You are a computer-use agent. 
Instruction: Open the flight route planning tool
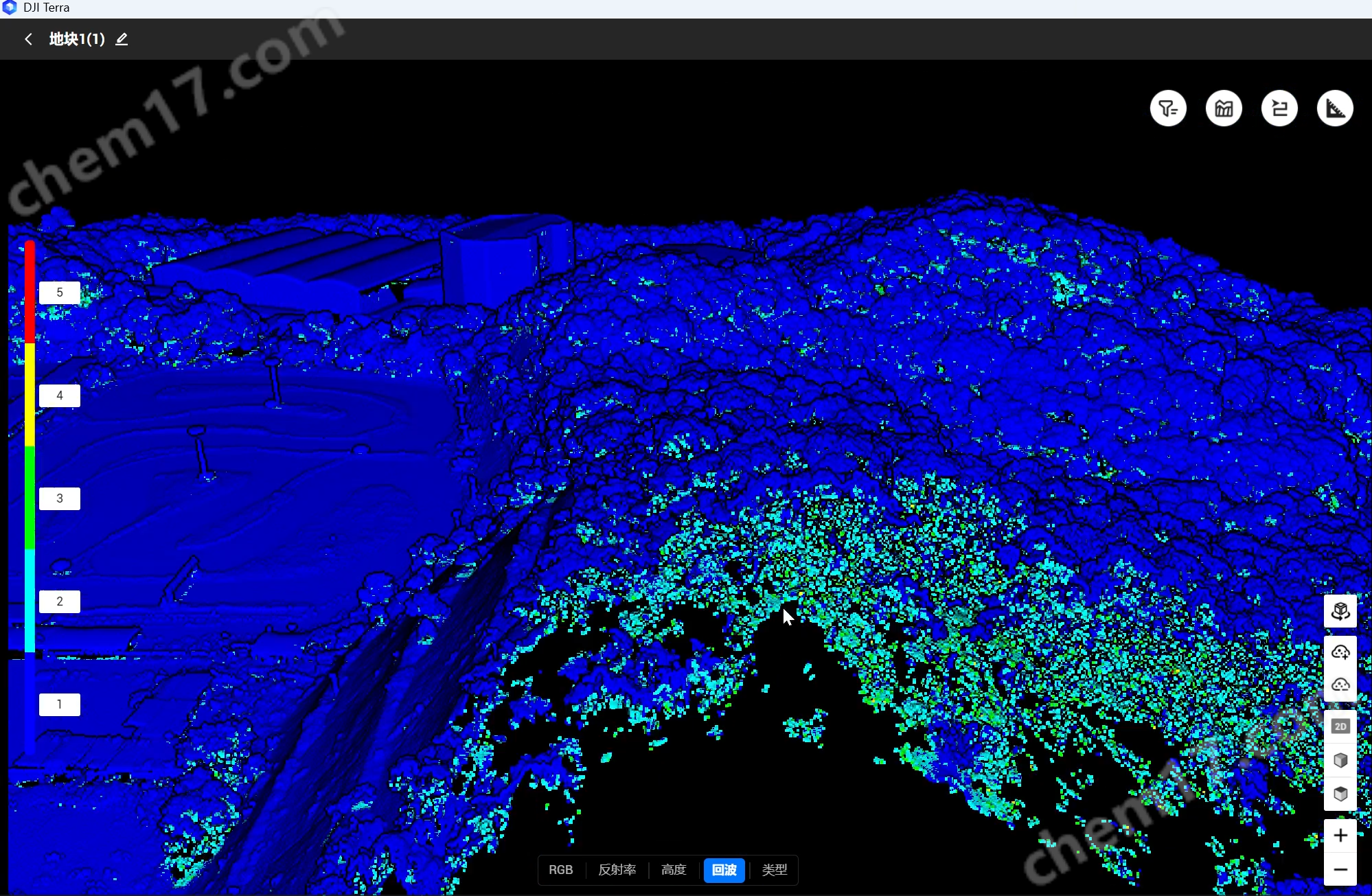pos(1279,108)
